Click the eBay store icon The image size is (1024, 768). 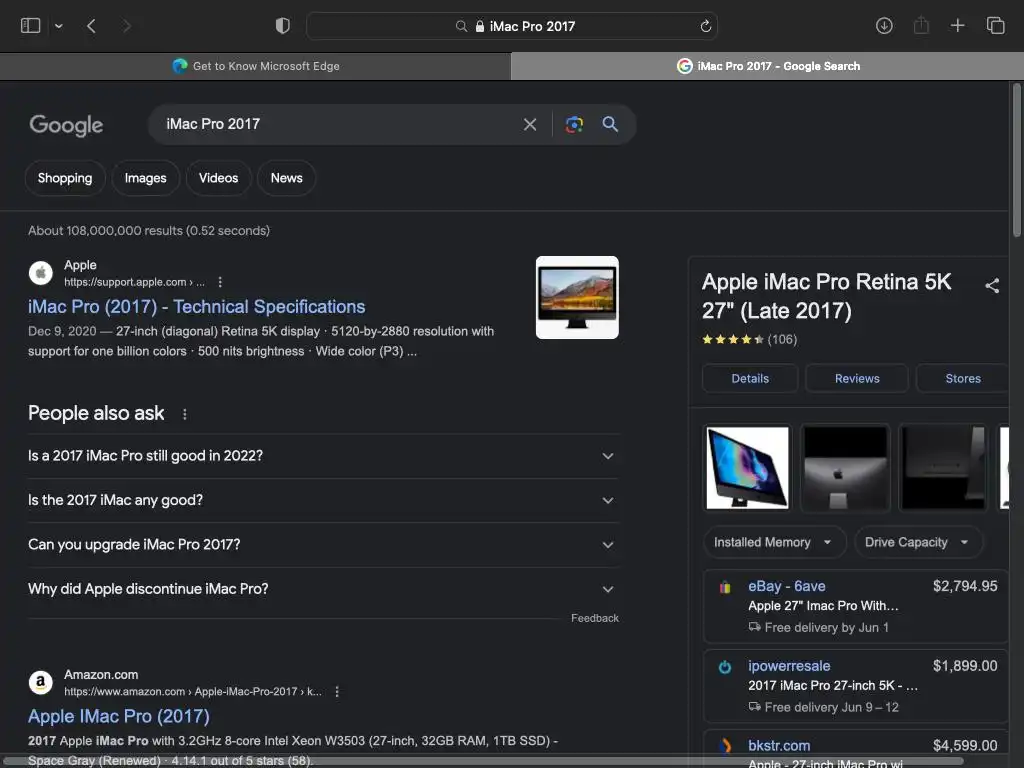point(725,587)
